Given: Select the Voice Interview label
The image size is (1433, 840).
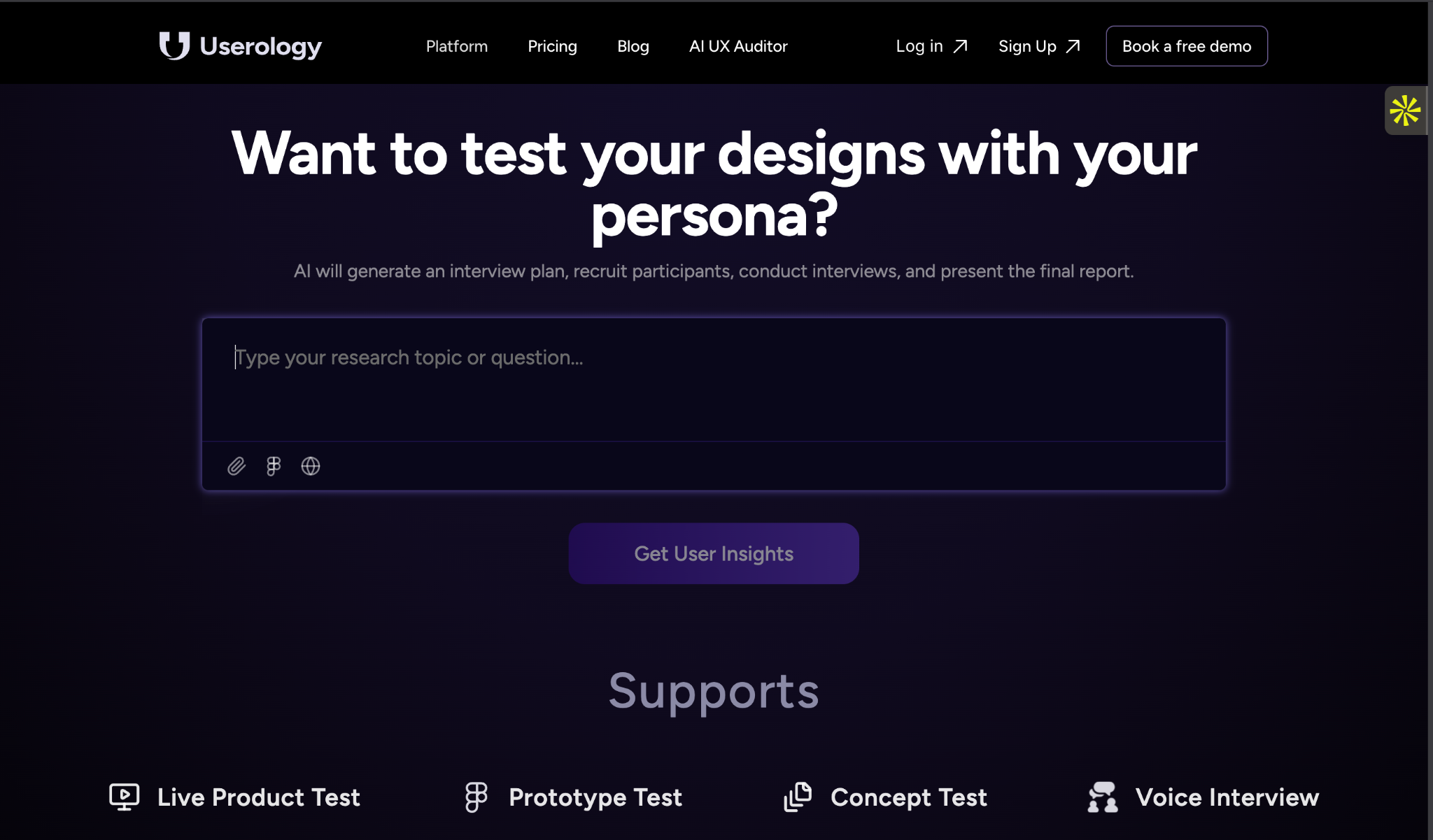Looking at the screenshot, I should click(1227, 797).
